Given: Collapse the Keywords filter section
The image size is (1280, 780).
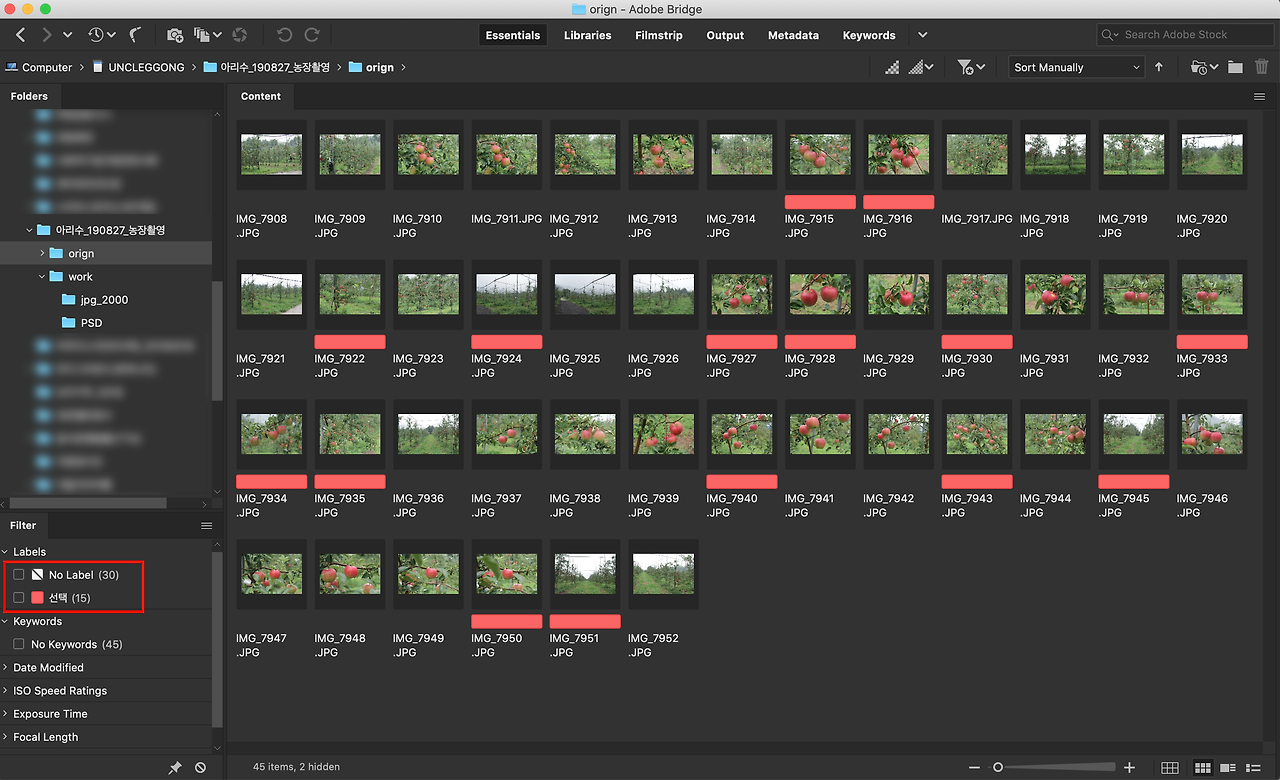Looking at the screenshot, I should tap(5, 622).
